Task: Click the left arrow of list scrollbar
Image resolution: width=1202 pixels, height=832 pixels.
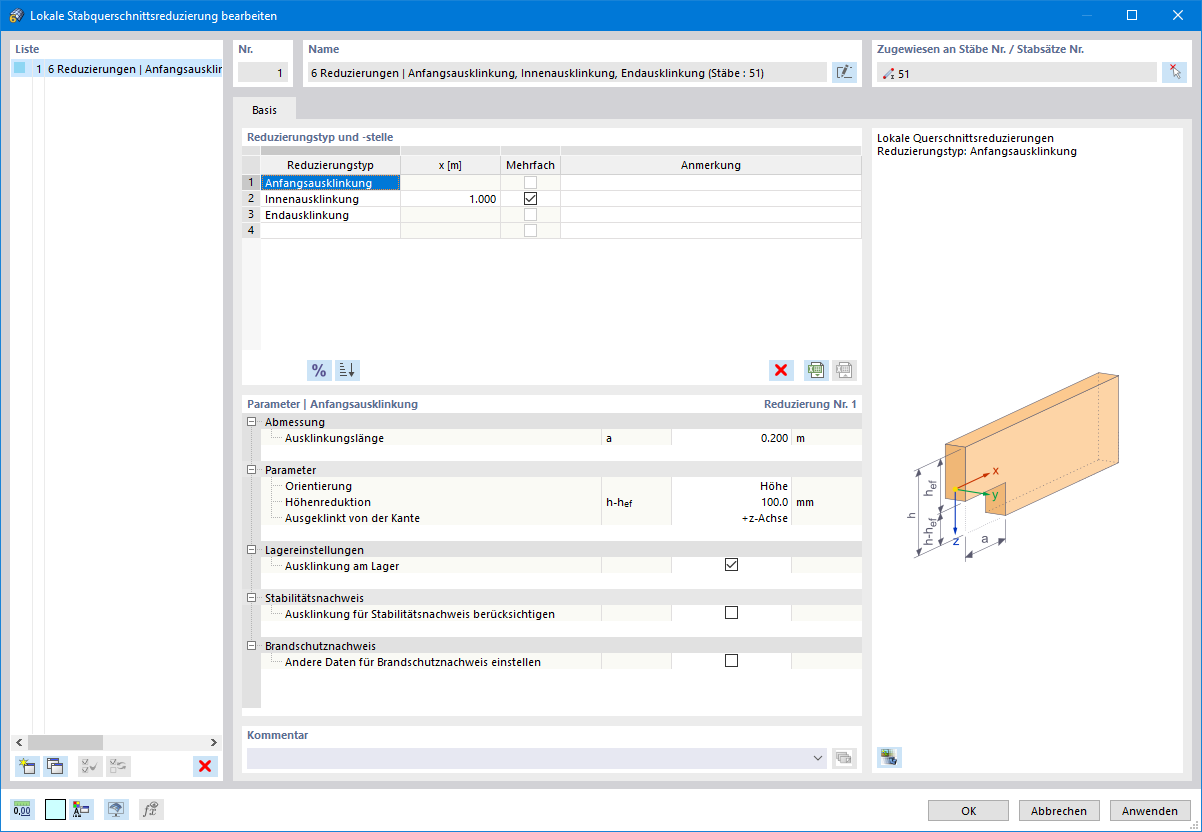Action: (x=20, y=742)
